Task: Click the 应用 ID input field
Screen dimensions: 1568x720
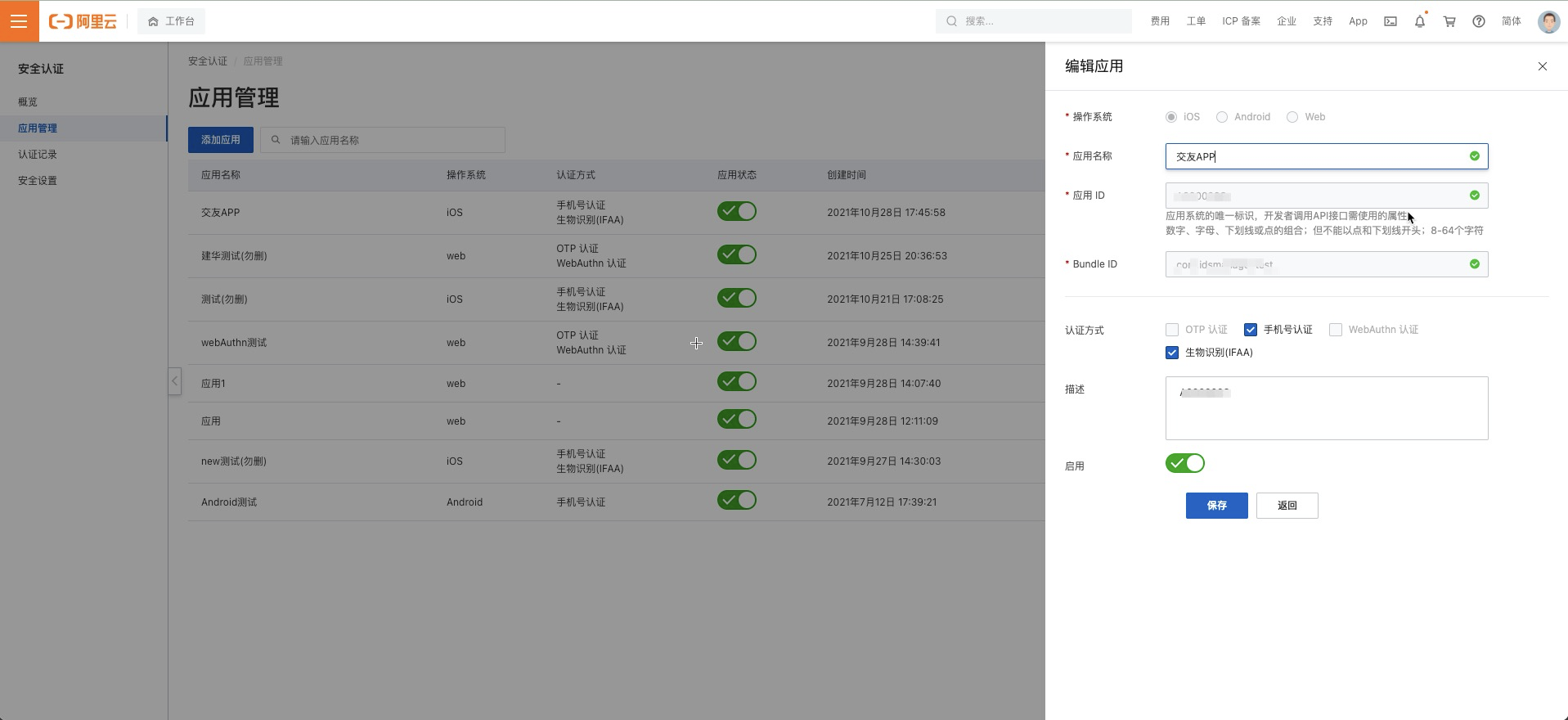Action: [1327, 196]
